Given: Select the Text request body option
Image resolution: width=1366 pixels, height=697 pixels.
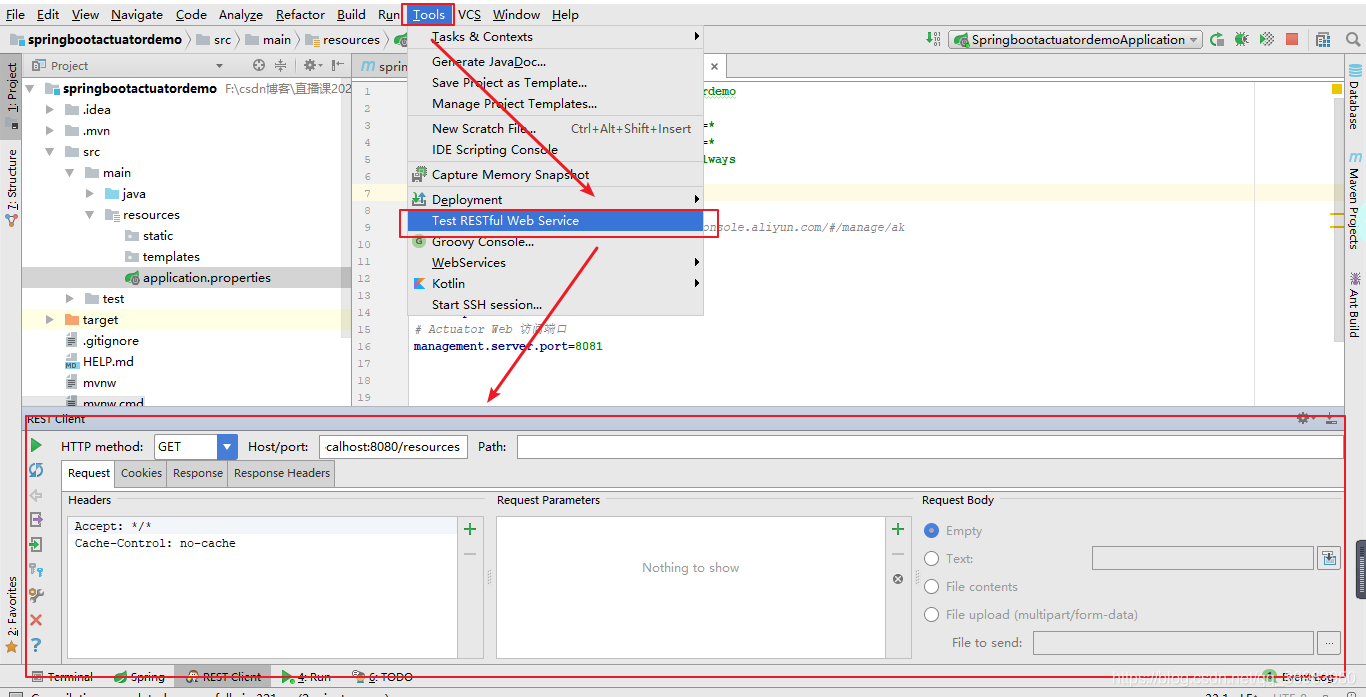Looking at the screenshot, I should pyautogui.click(x=931, y=559).
